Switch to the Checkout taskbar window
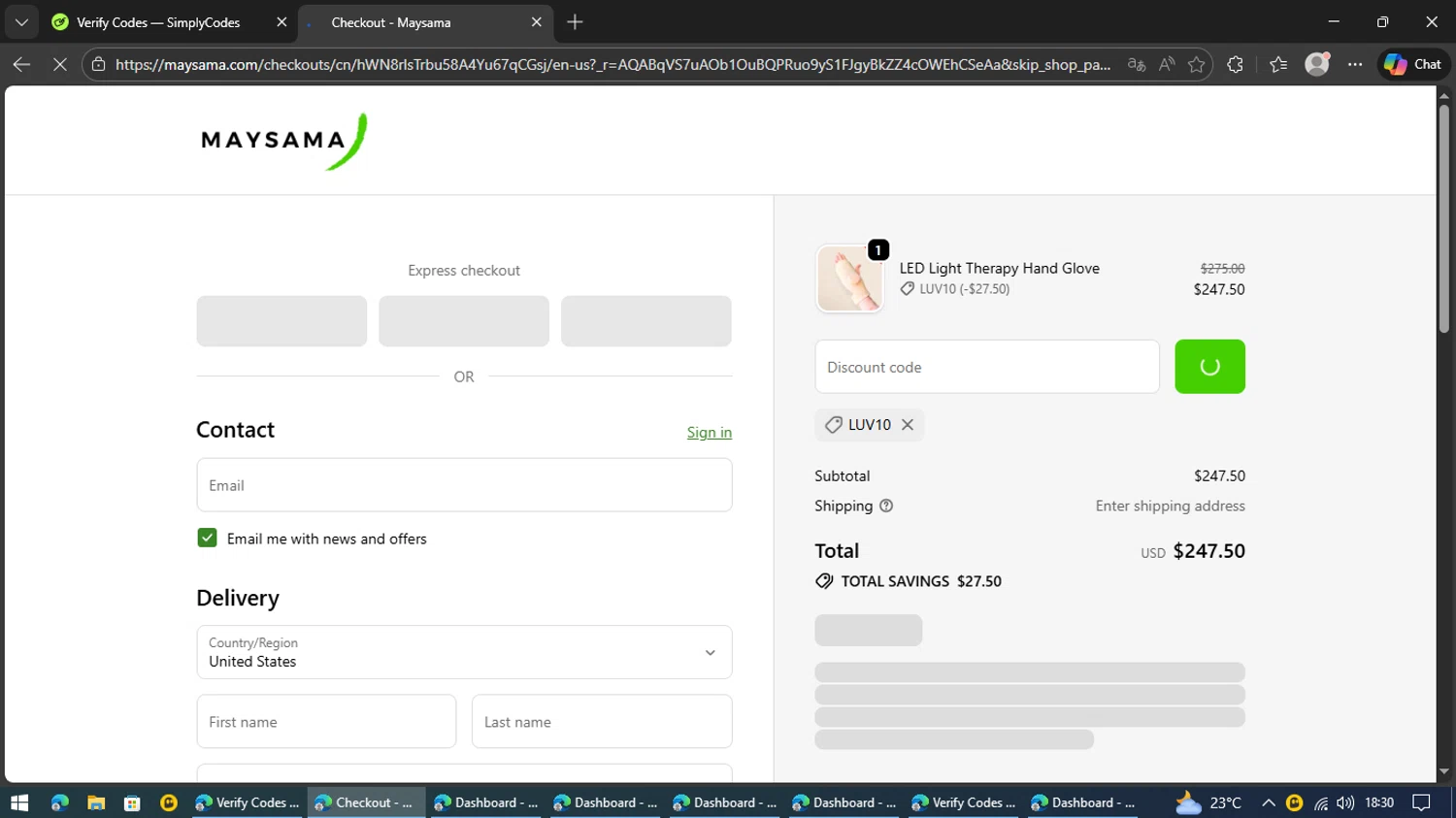Screen dimensions: 1456x818 point(366,802)
